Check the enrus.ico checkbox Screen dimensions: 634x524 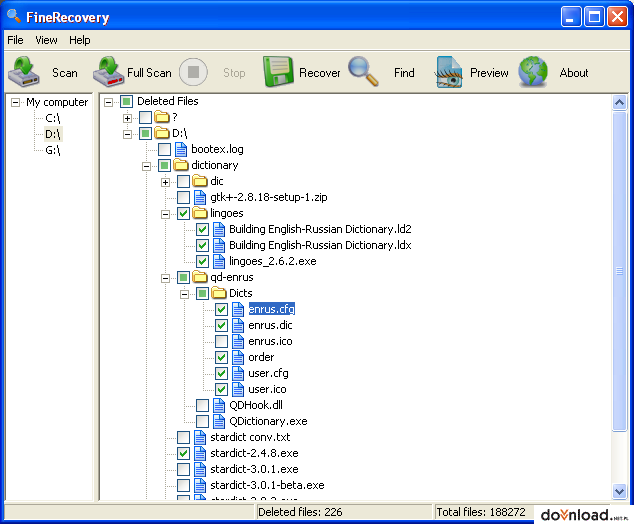tap(221, 341)
